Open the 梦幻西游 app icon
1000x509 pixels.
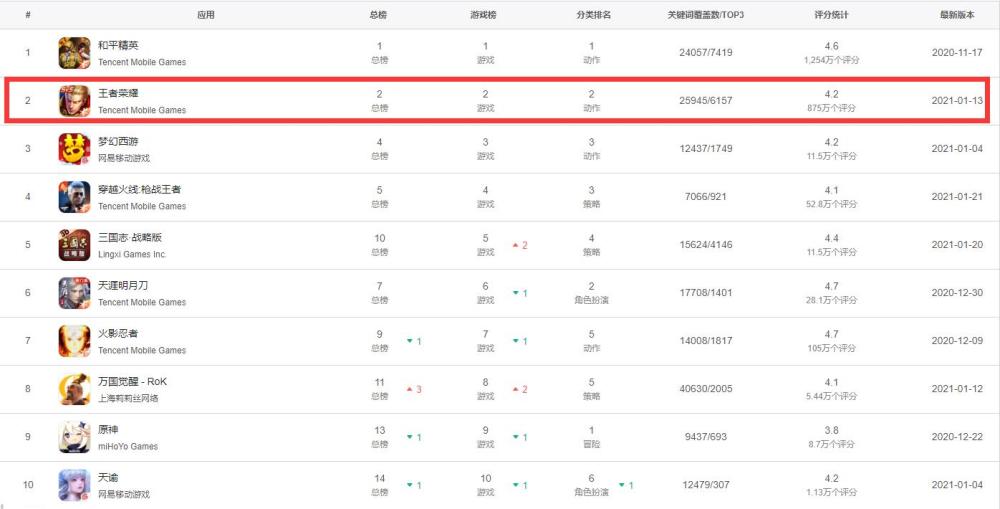pyautogui.click(x=75, y=149)
